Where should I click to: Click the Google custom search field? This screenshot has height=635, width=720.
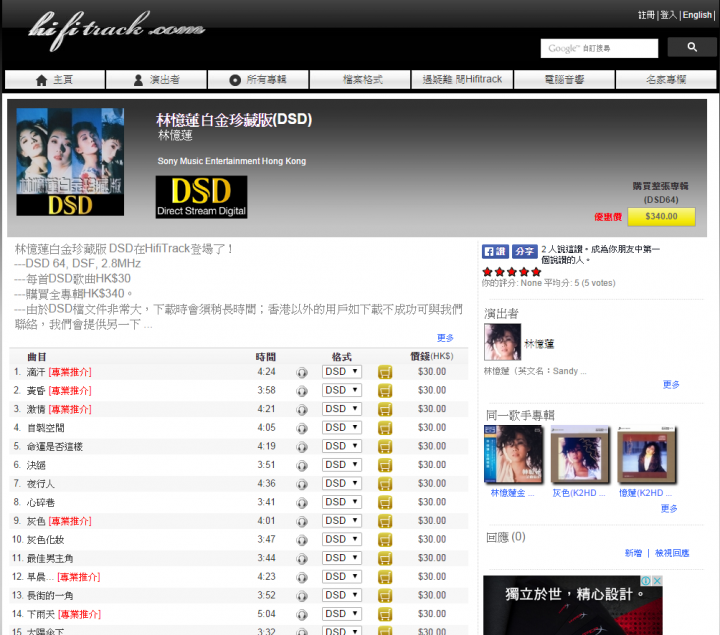(x=599, y=48)
